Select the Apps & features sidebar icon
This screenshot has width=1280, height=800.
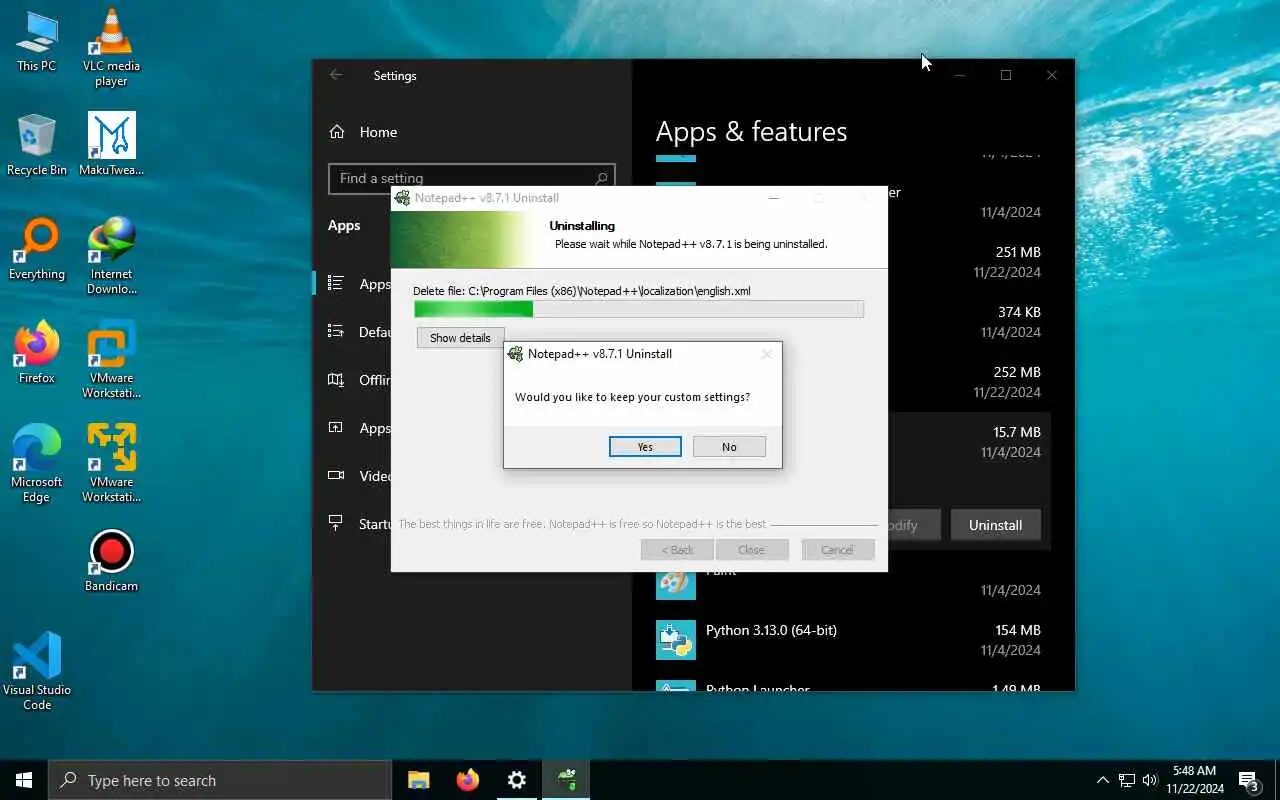point(336,284)
